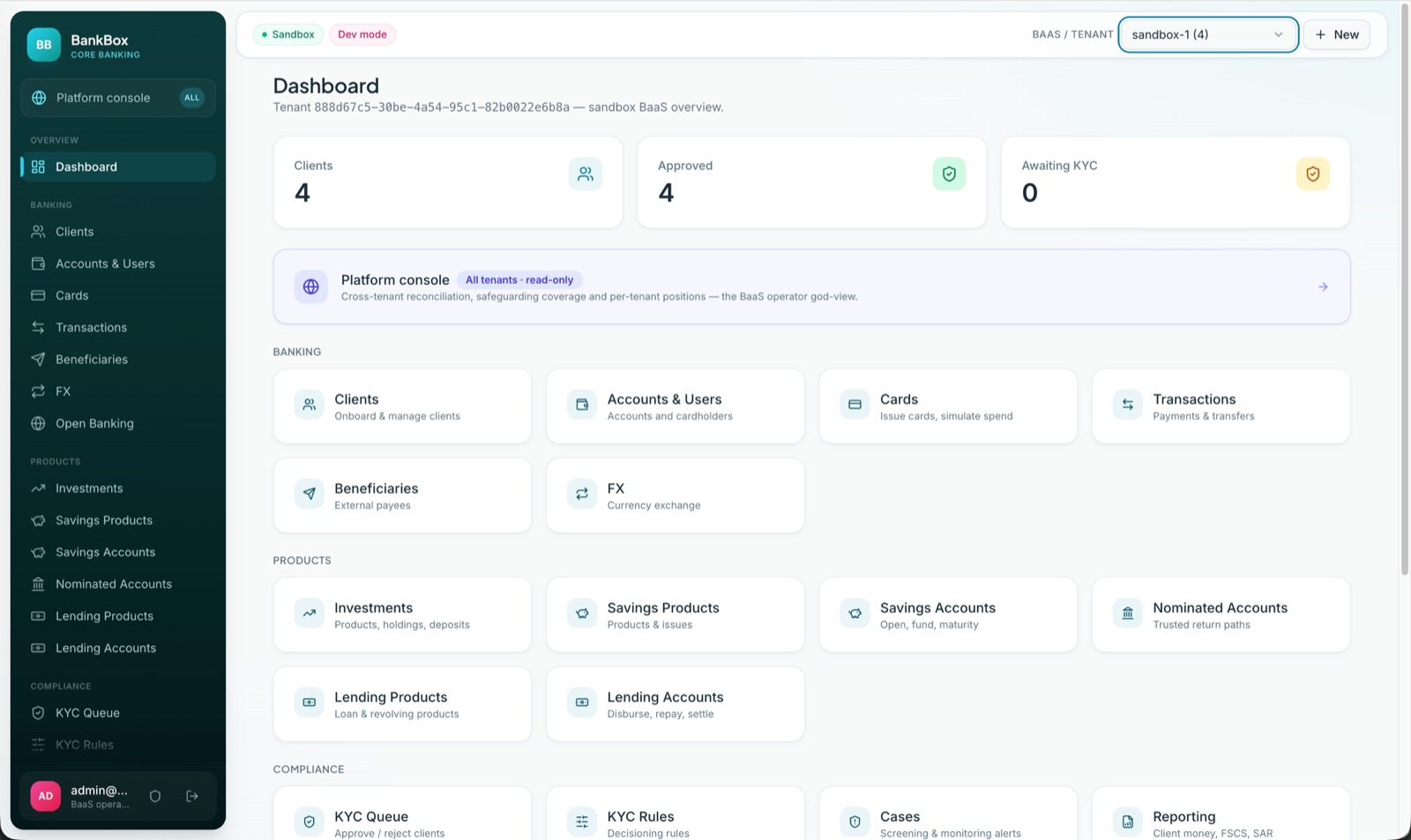Click the Awaiting KYC shield icon
The width and height of the screenshot is (1411, 840).
[x=1312, y=175]
